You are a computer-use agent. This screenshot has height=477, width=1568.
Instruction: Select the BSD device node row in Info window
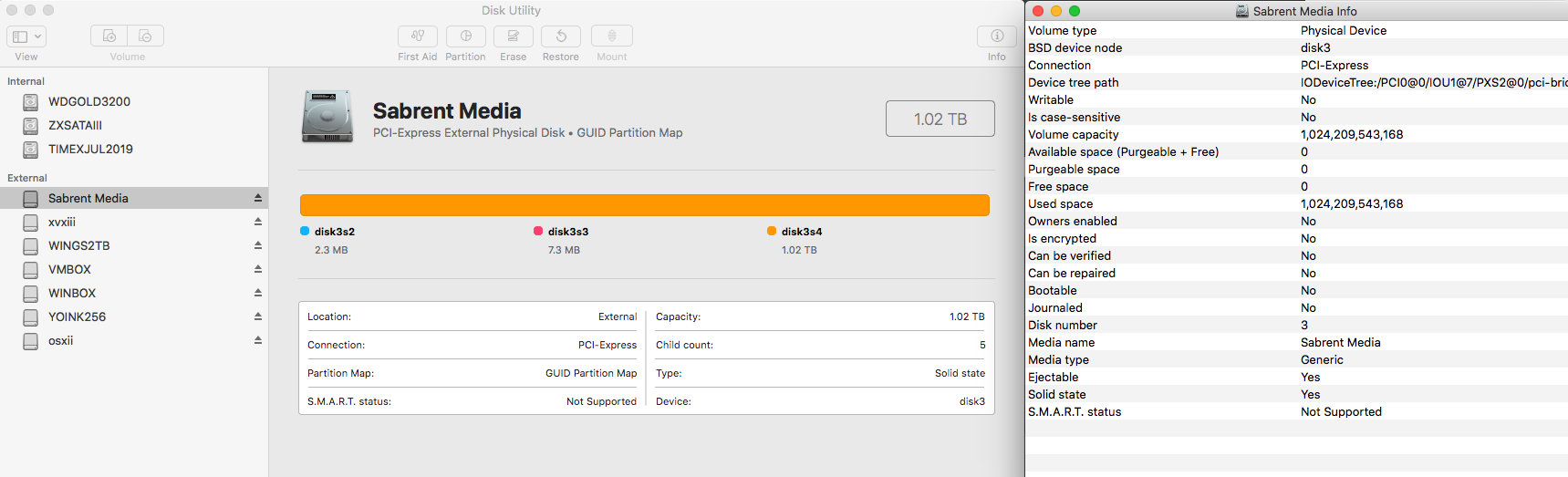tap(1296, 47)
